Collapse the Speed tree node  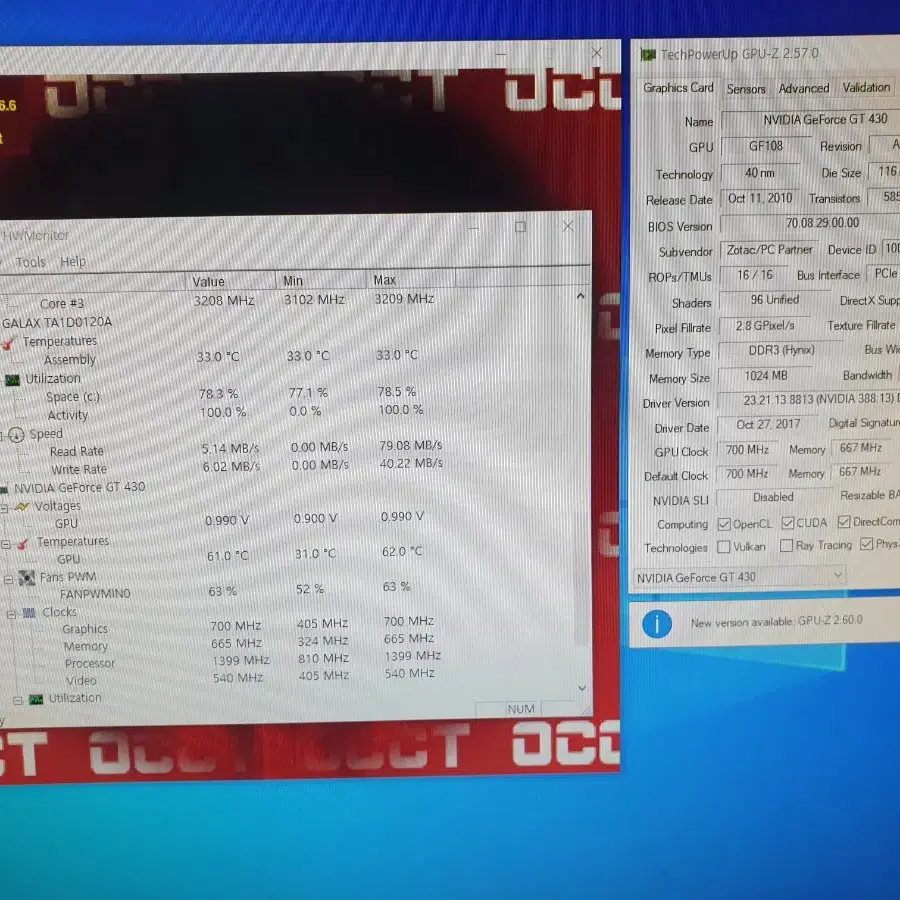click(2, 436)
